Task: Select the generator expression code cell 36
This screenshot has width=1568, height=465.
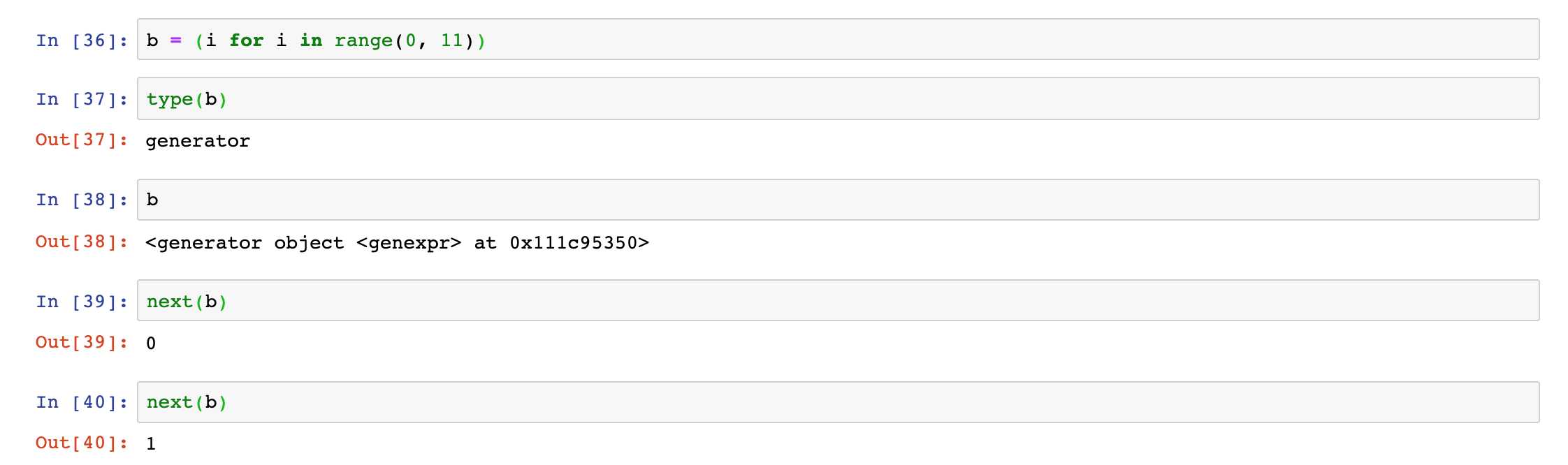Action: (x=838, y=40)
